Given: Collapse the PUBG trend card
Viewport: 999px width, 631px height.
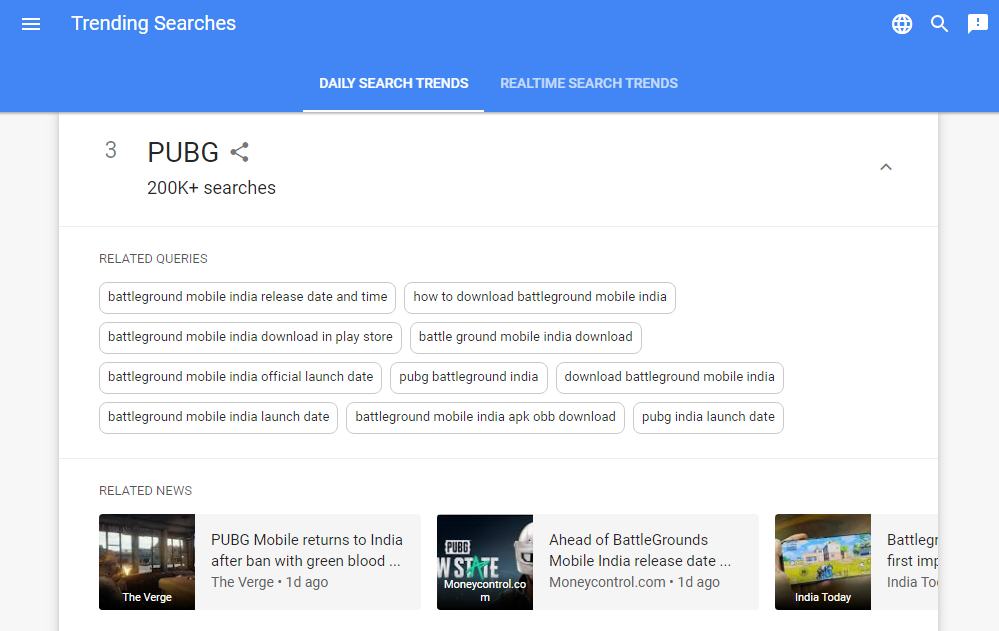Looking at the screenshot, I should pyautogui.click(x=885, y=167).
